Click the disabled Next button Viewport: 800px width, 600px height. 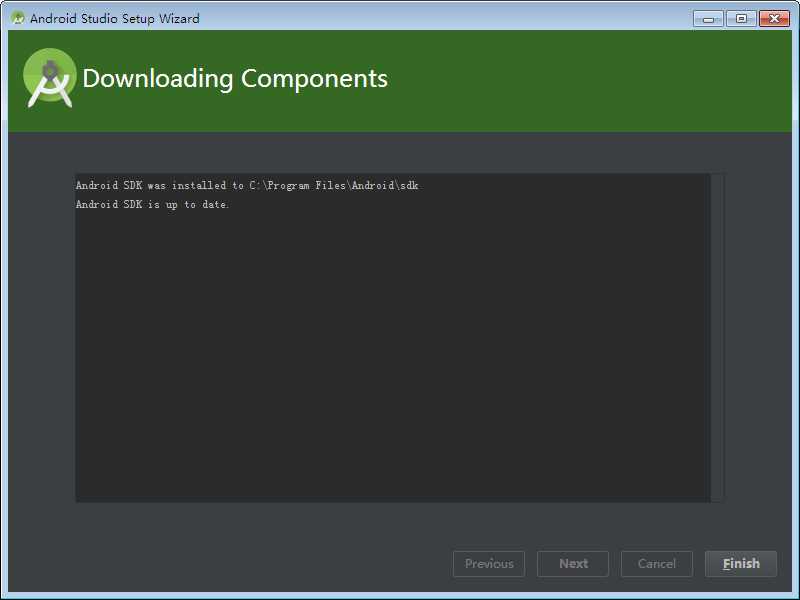pos(573,564)
